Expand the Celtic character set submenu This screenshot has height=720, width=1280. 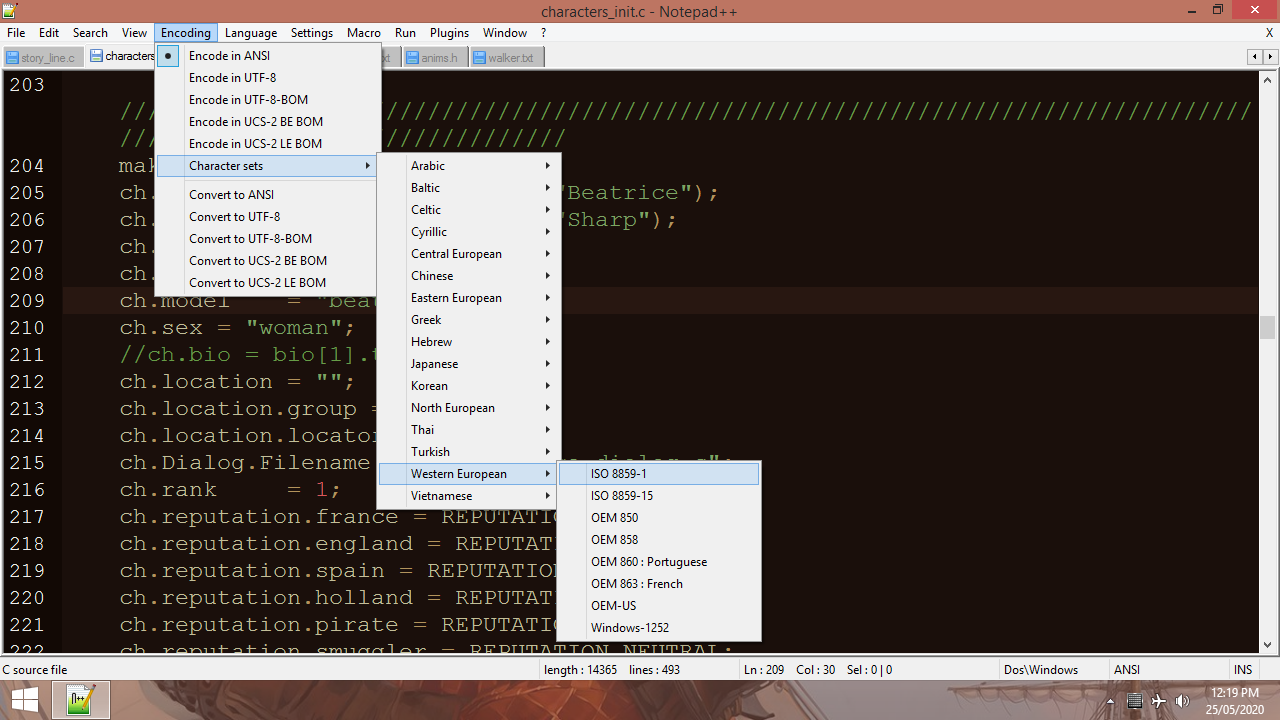(469, 210)
